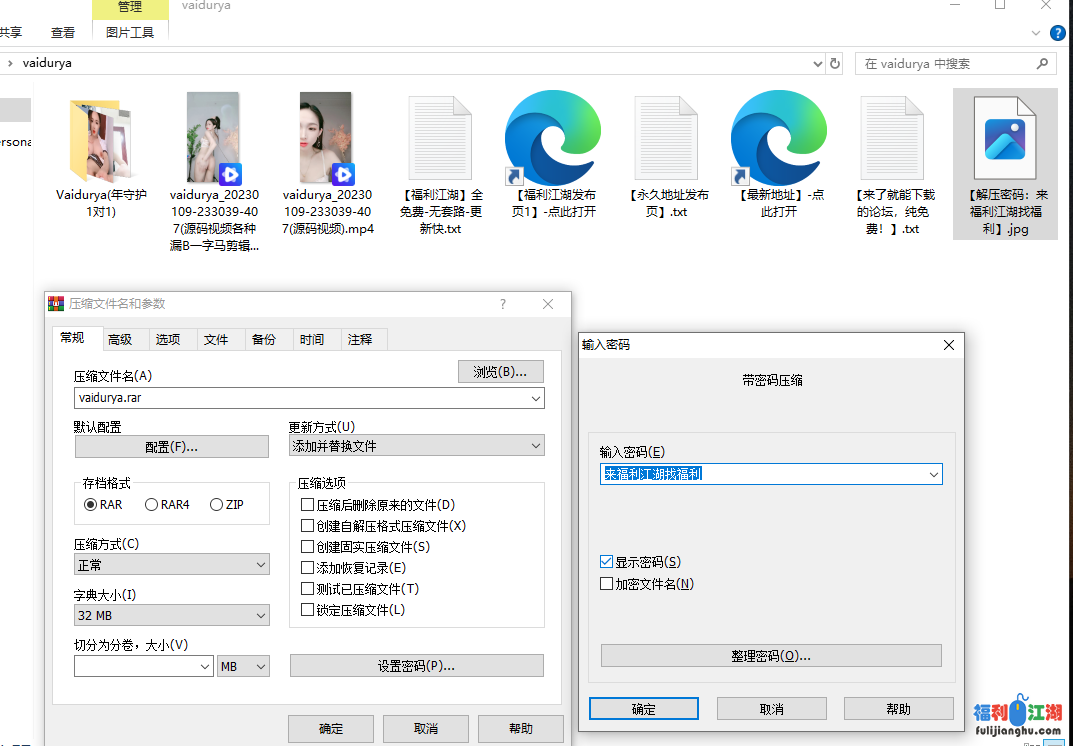
Task: Enable 创建固实压缩文件 checkbox
Action: (x=308, y=545)
